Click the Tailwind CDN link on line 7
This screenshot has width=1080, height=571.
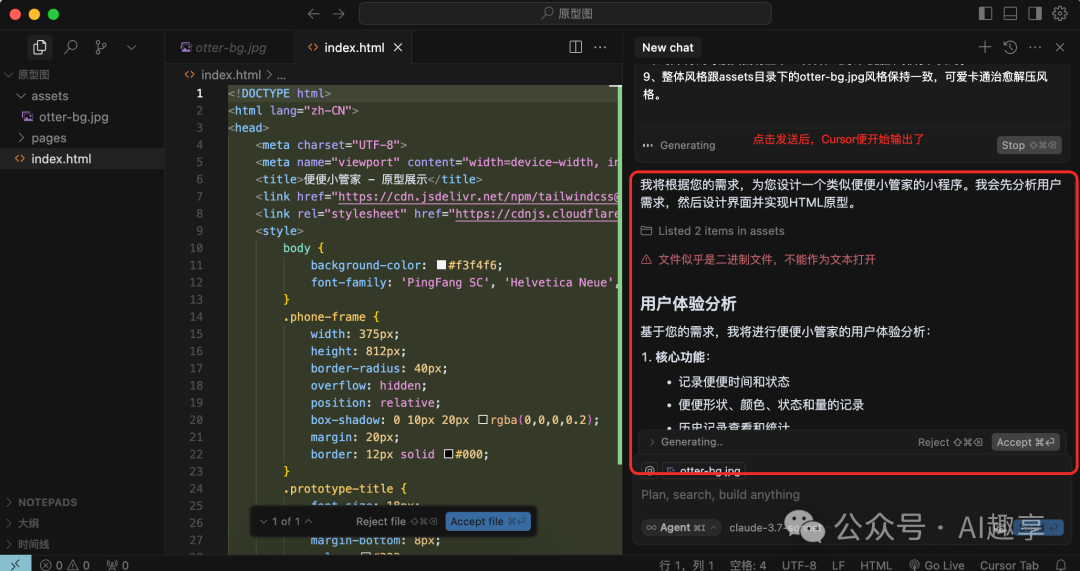[x=479, y=196]
